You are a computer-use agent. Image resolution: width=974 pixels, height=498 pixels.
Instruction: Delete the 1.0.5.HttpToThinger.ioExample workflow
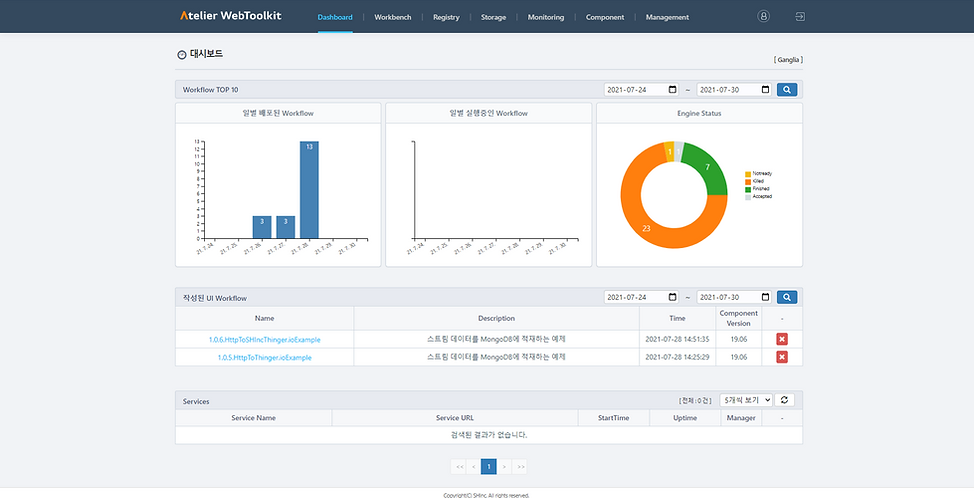click(x=782, y=357)
